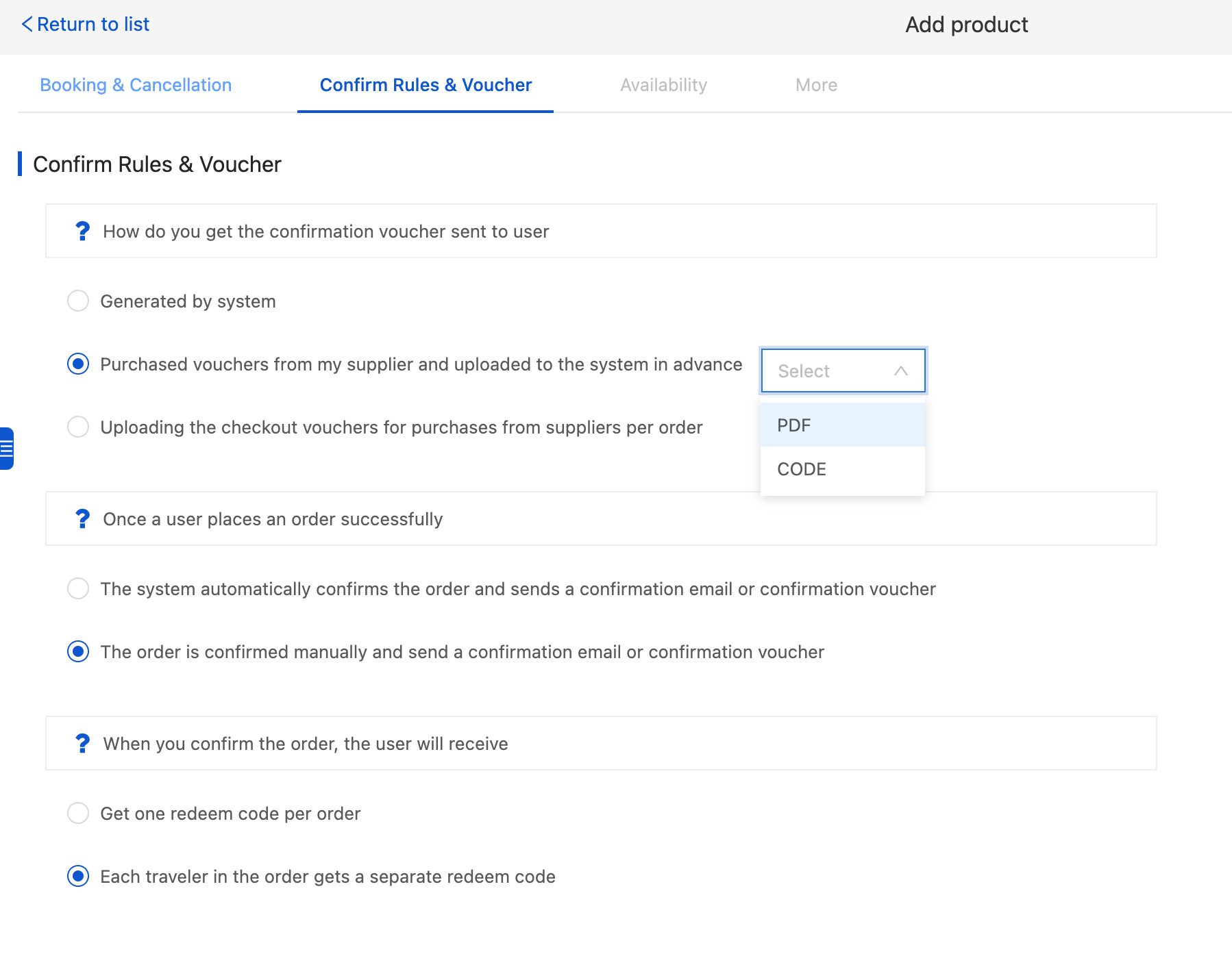Screen dimensions: 1232x978
Task: Select 'Get one redeem code per order'
Action: 78,814
